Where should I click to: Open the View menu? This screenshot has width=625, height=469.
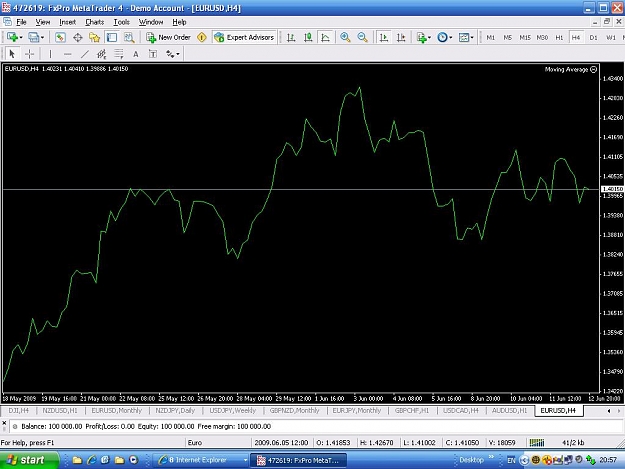[43, 22]
